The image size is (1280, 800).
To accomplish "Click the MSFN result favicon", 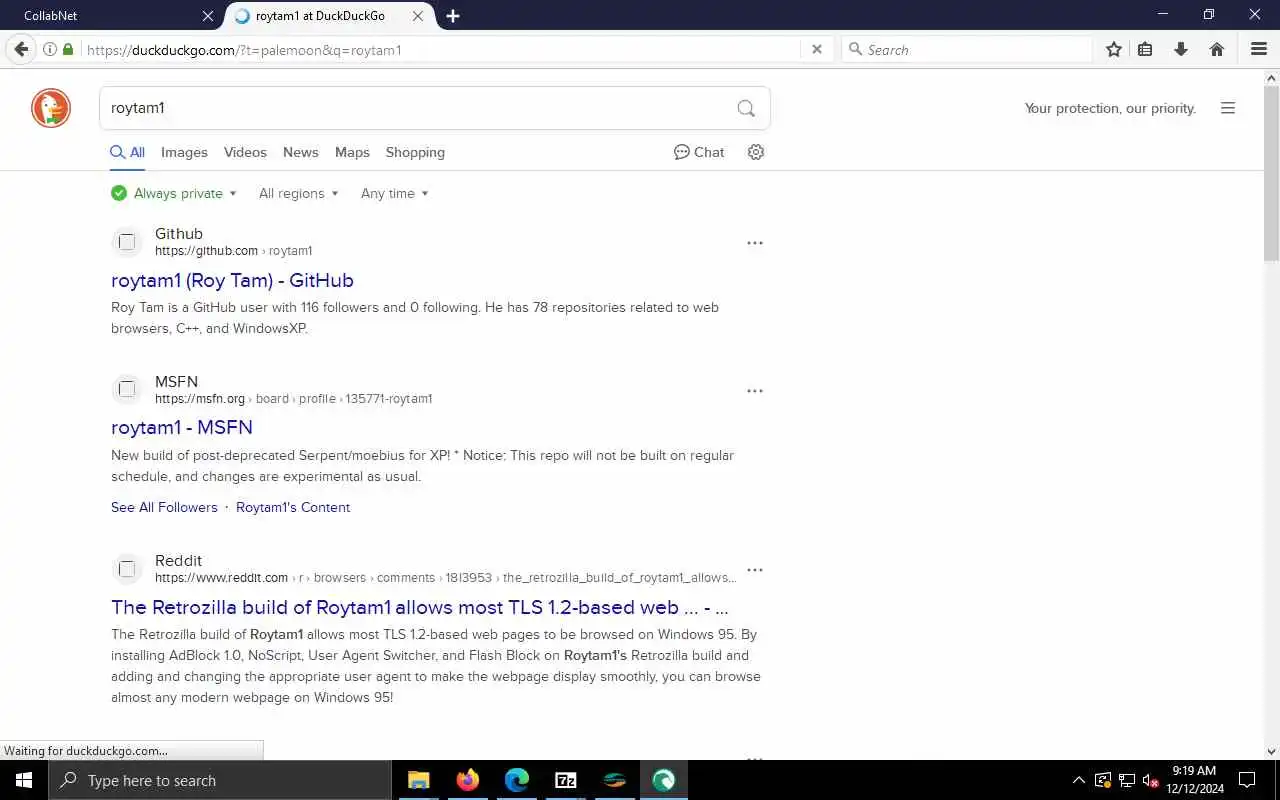I will tap(127, 389).
